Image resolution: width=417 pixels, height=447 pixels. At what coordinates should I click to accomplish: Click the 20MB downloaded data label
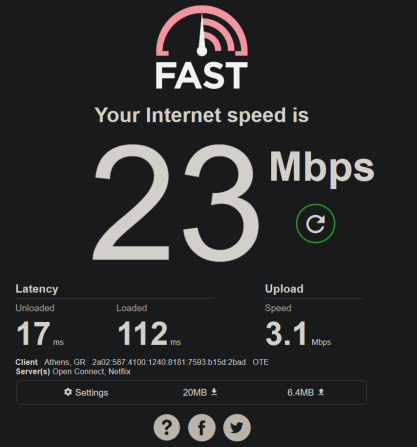pyautogui.click(x=195, y=392)
